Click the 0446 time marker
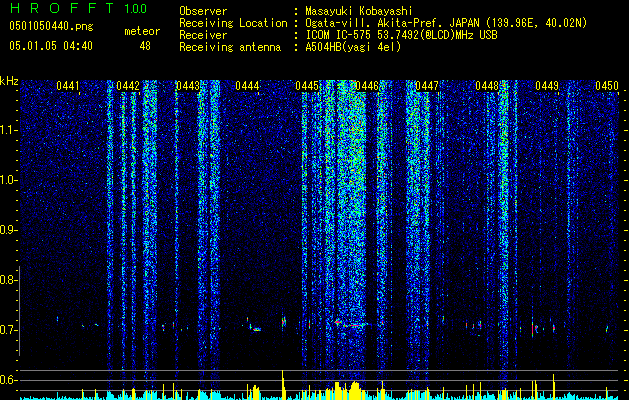The width and height of the screenshot is (629, 400). pyautogui.click(x=367, y=86)
